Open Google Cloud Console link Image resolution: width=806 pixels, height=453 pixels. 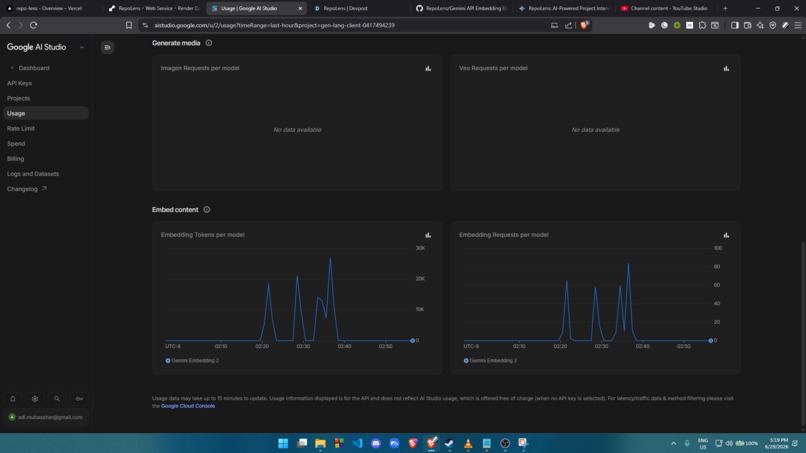tap(188, 406)
